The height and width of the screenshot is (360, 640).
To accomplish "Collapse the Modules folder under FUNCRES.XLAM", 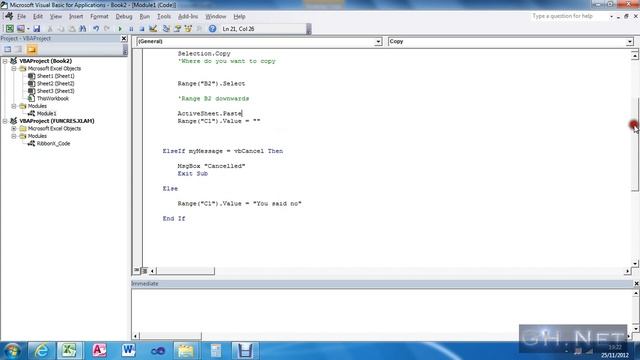I will coord(13,136).
